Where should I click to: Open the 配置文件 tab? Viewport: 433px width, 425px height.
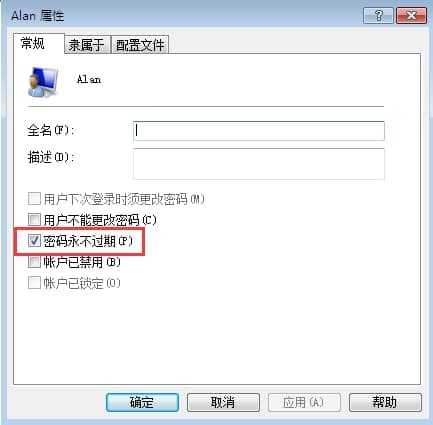tap(140, 45)
